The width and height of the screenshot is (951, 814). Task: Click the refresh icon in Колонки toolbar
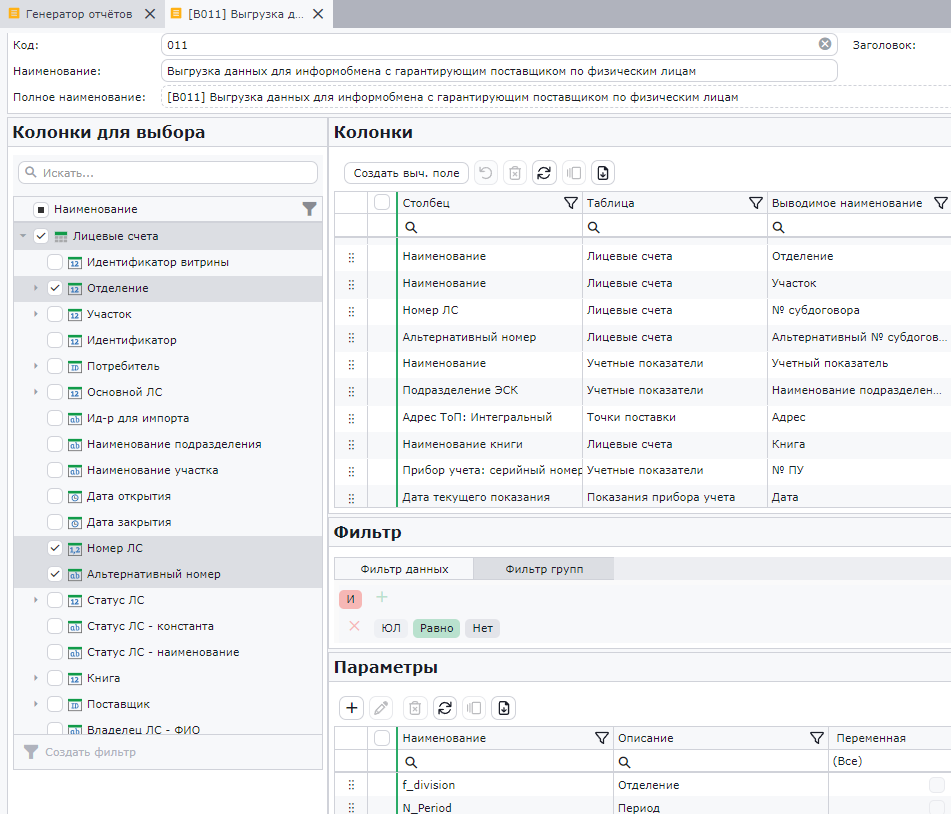coord(544,173)
